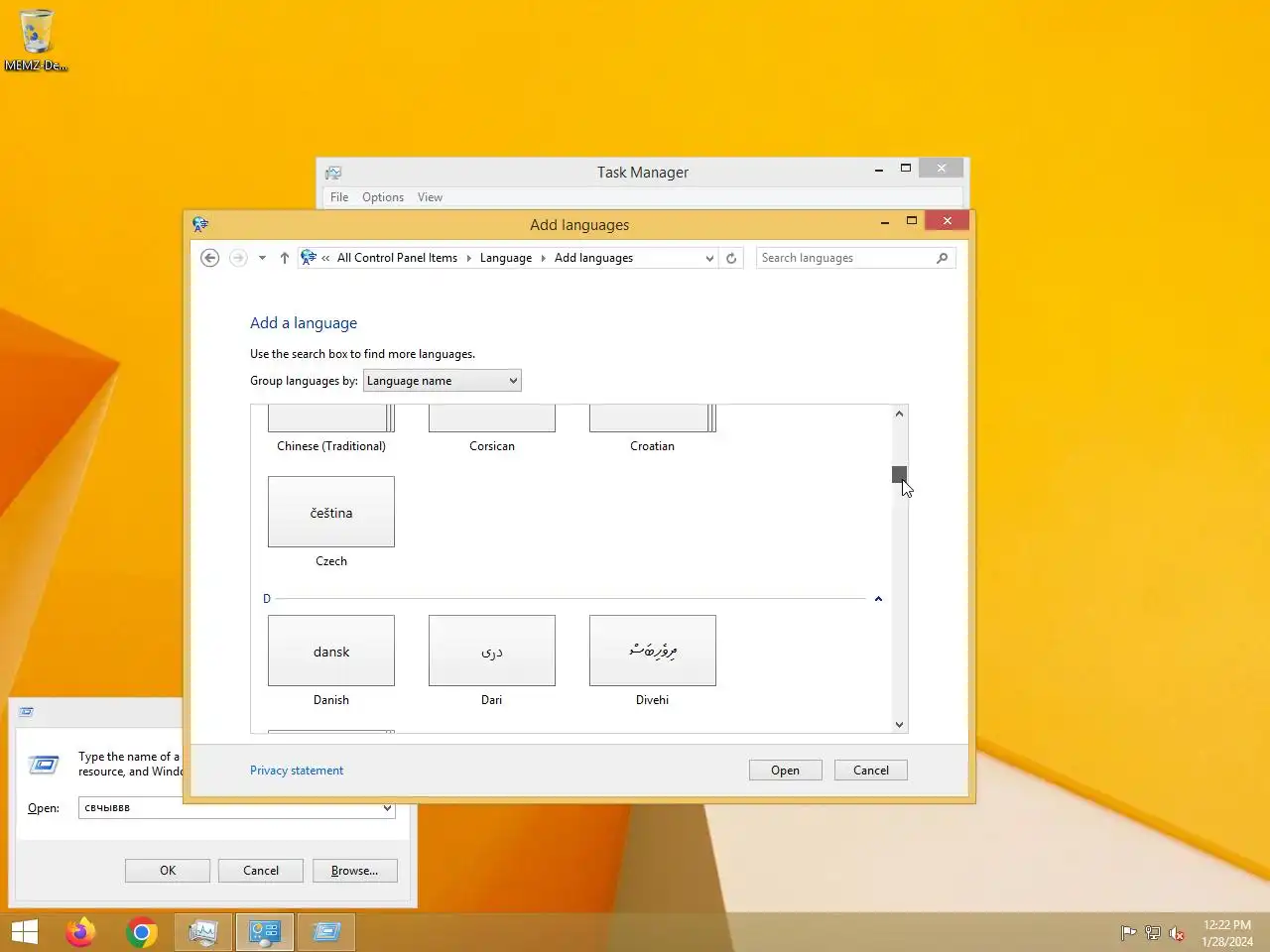Viewport: 1270px width, 952px height.
Task: Click the language list scrollbar thumb
Action: [899, 474]
